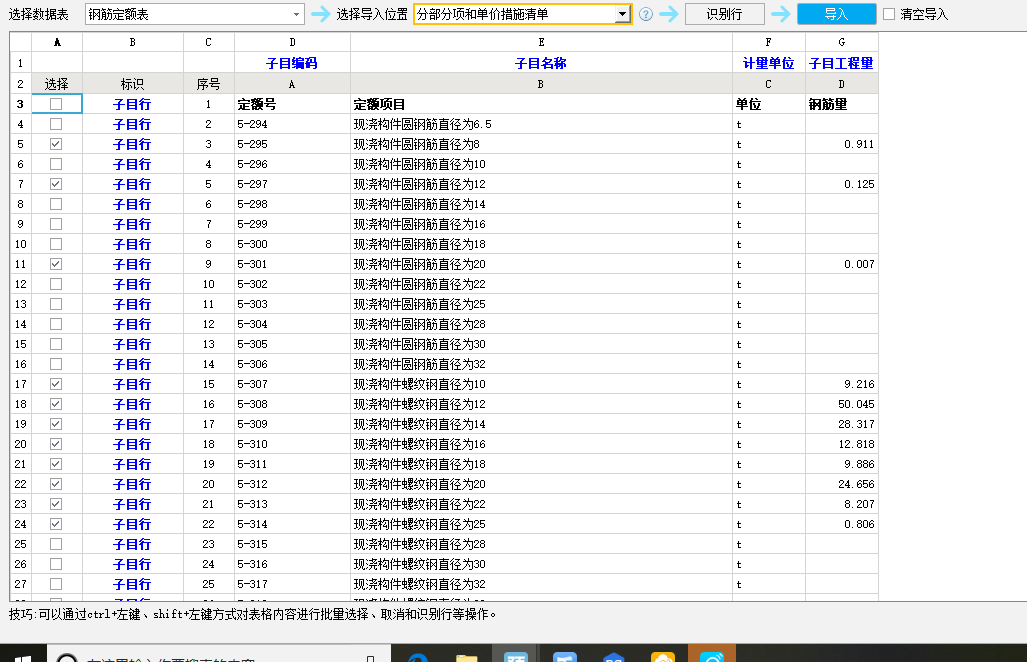Click quota code cell 5-316
The width and height of the screenshot is (1027, 662).
[x=292, y=564]
